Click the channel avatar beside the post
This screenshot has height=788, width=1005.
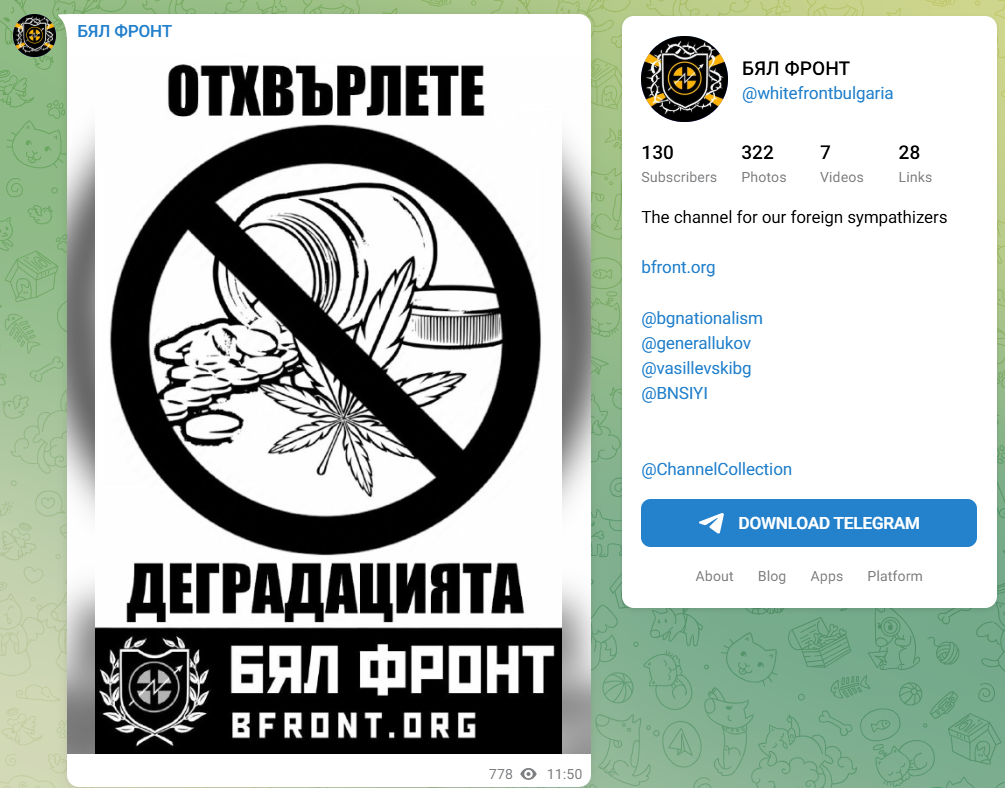[x=35, y=35]
